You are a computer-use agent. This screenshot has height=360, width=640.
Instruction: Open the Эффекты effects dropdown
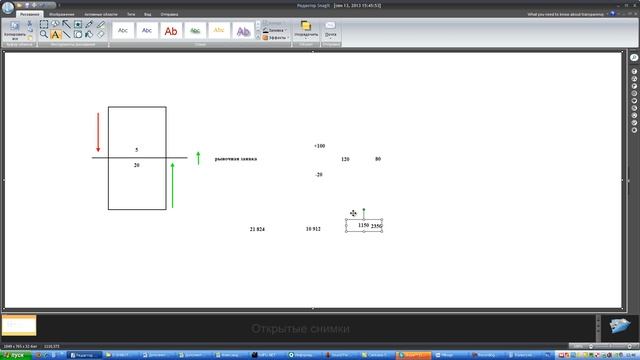(276, 38)
